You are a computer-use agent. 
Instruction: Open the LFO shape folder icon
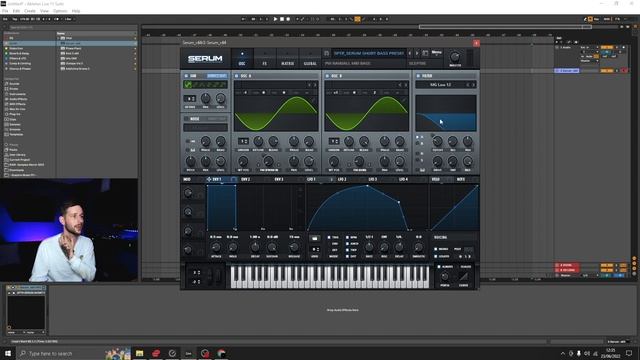pyautogui.click(x=314, y=238)
